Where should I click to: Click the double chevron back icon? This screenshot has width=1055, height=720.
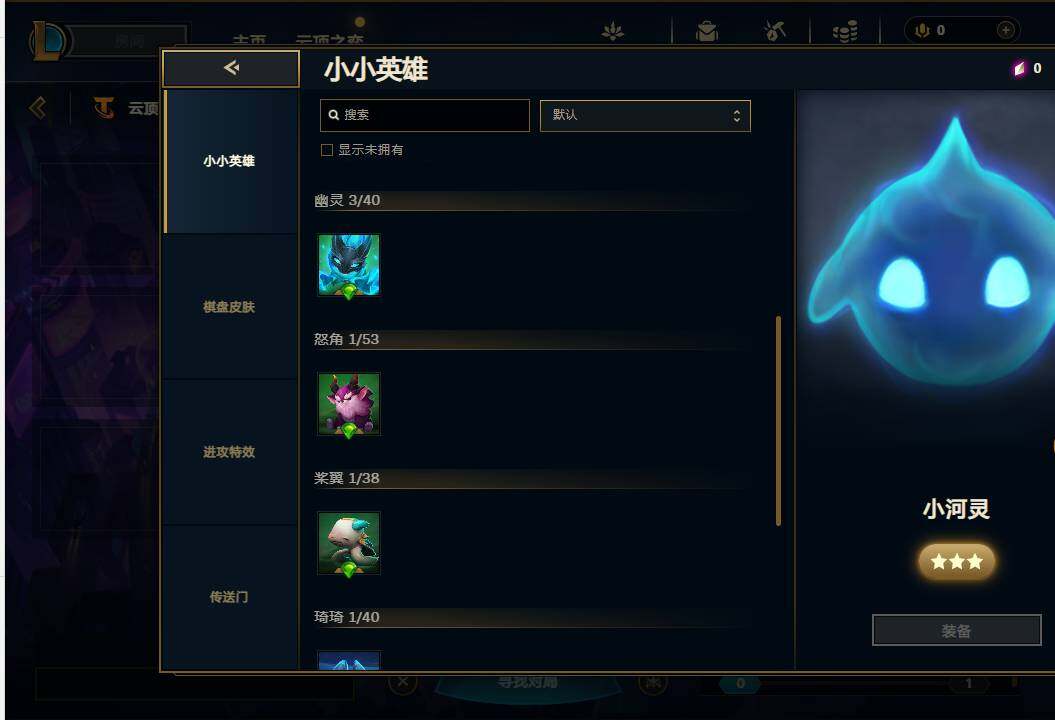click(x=38, y=108)
